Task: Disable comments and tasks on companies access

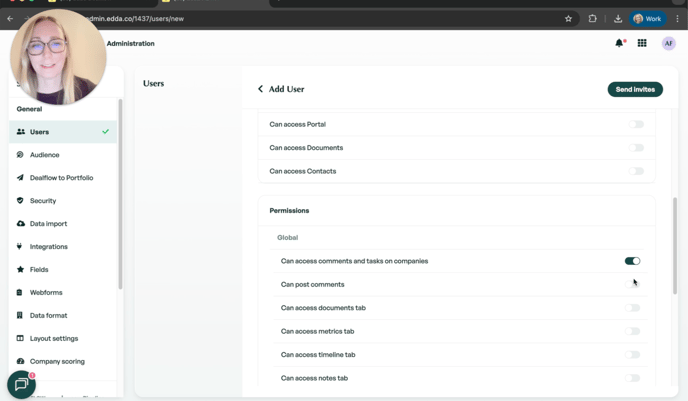Action: (x=632, y=261)
